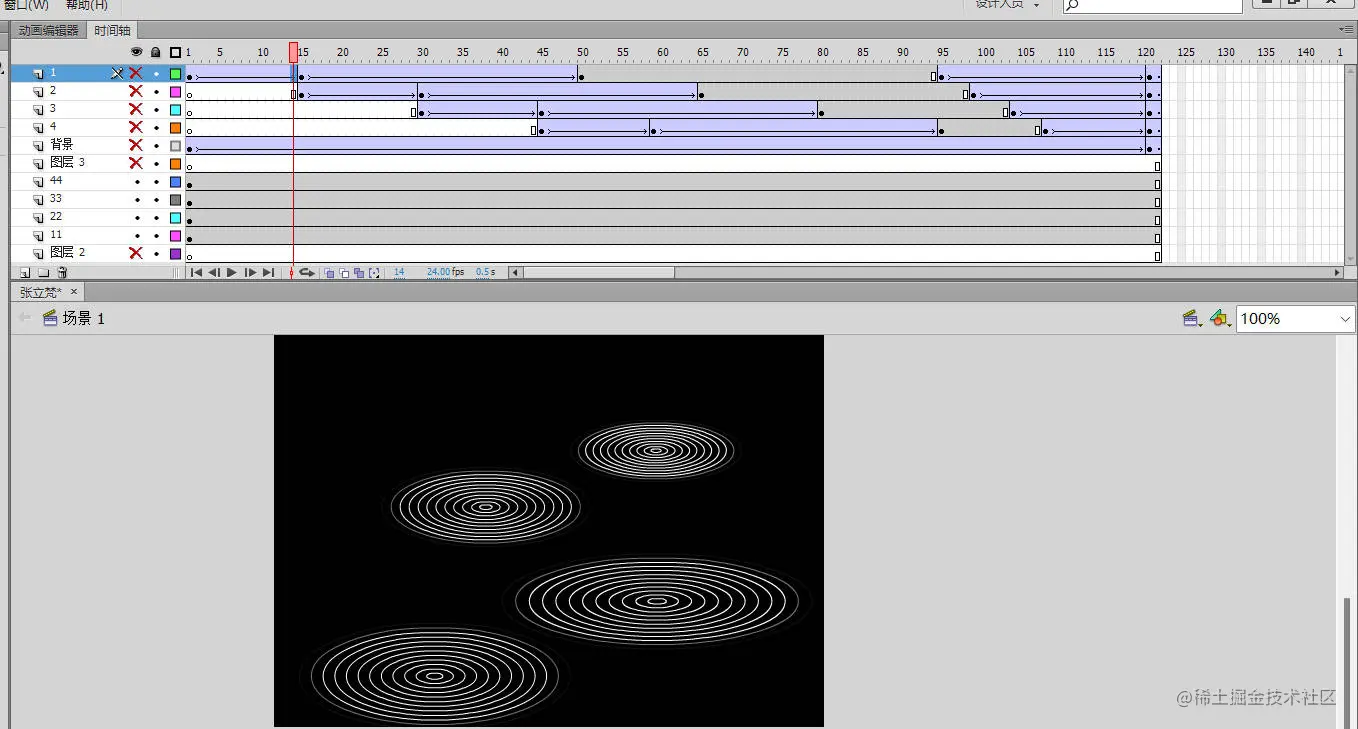Show the hidden 图层 3 layer
This screenshot has width=1358, height=729.
(x=136, y=163)
